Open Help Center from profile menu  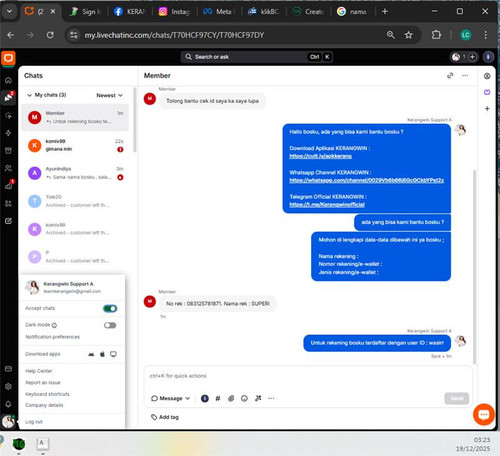(39, 371)
